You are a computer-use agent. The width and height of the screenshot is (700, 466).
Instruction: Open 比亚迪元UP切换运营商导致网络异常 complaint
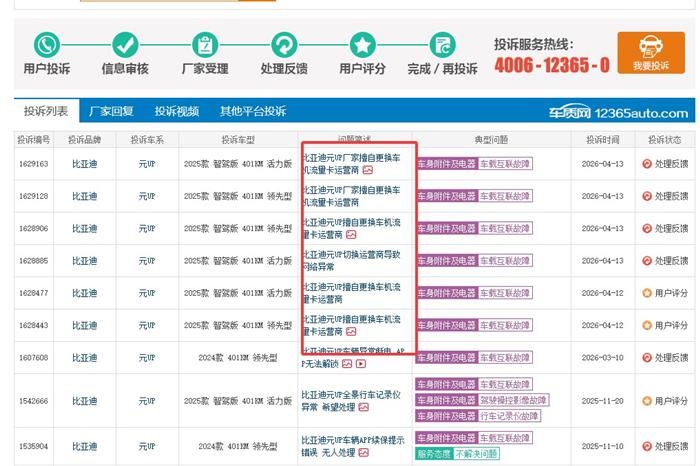tap(351, 261)
